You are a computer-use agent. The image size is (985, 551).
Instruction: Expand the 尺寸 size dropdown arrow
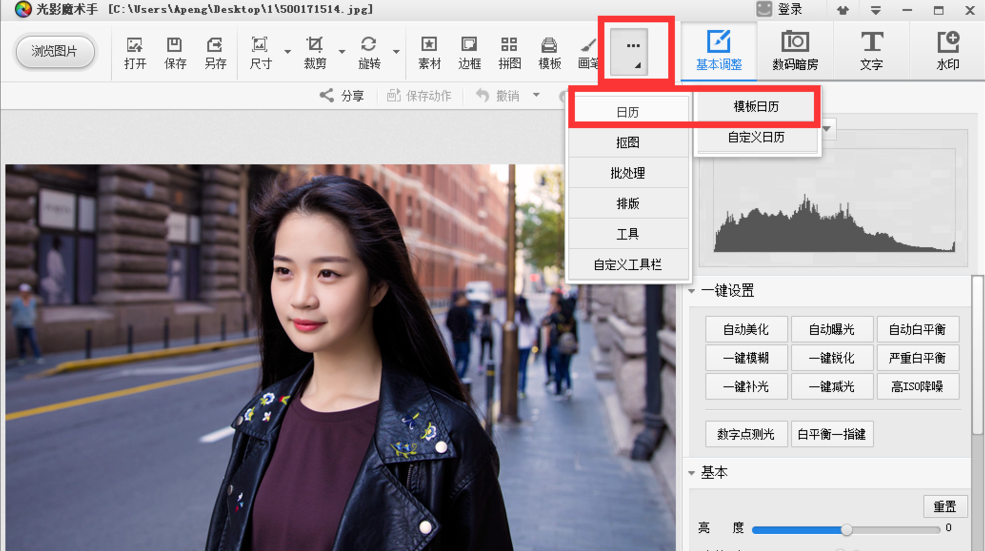point(288,52)
